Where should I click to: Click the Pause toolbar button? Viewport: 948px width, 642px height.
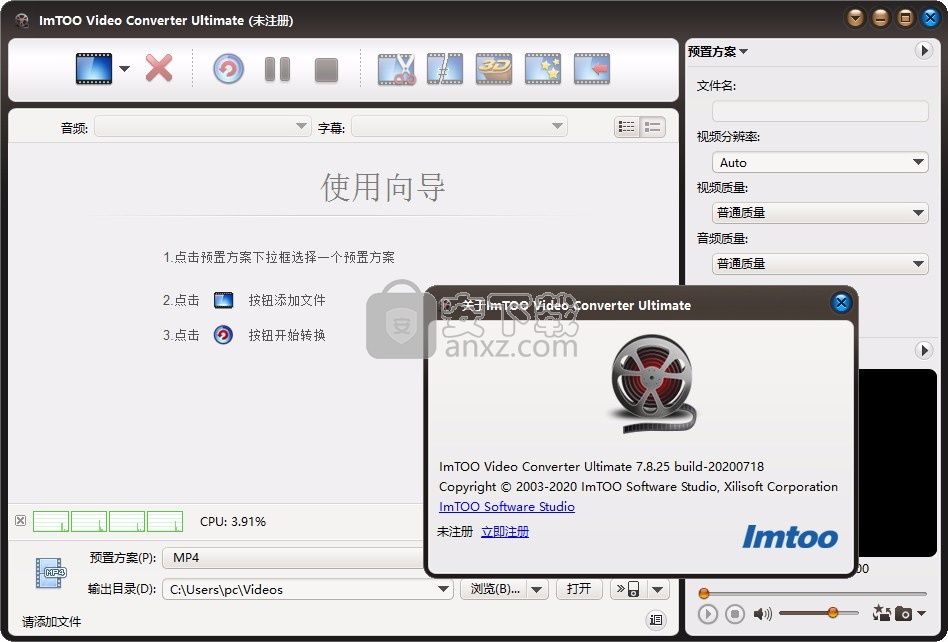[x=278, y=69]
